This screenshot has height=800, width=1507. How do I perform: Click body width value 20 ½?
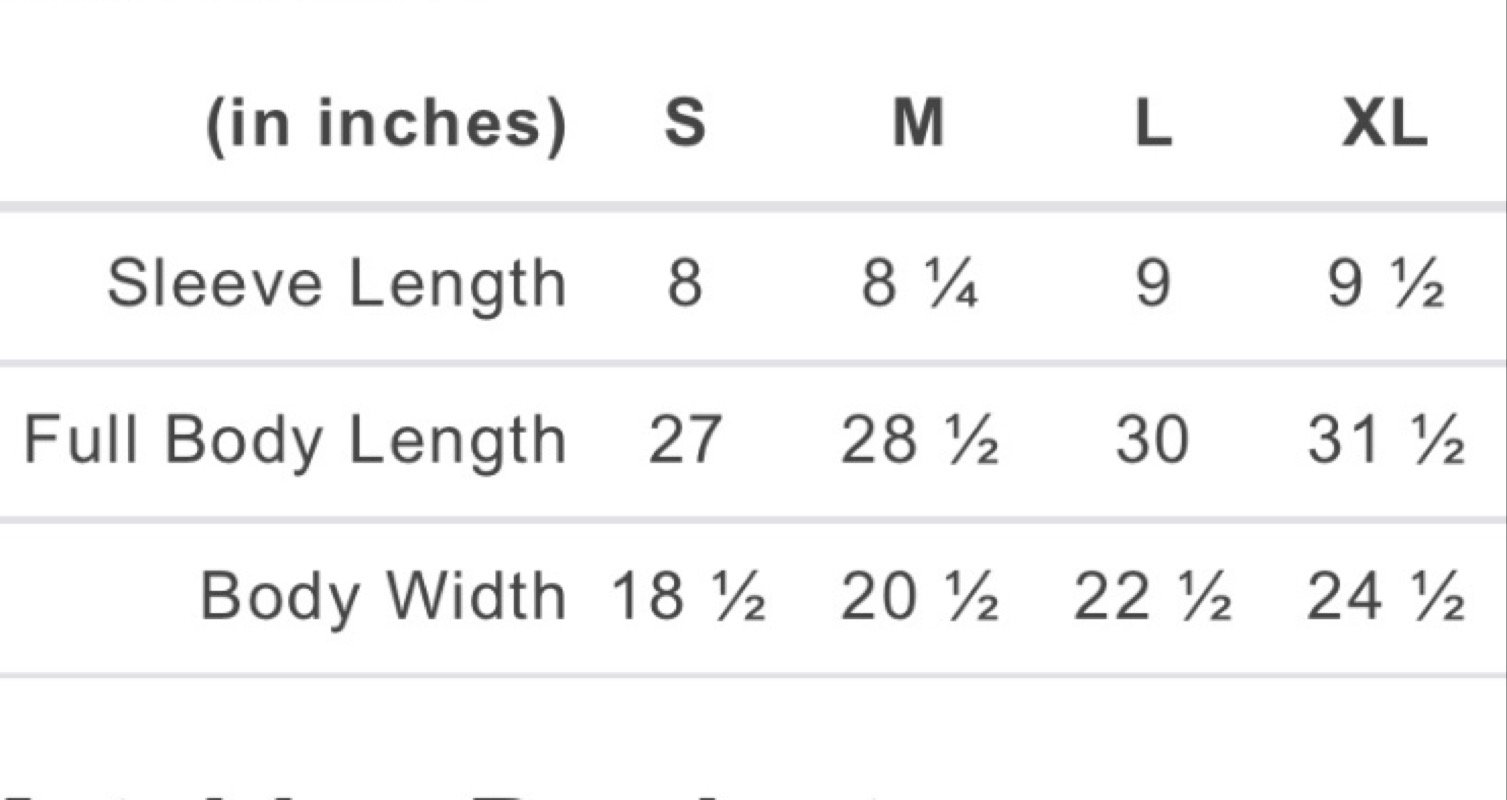(919, 597)
